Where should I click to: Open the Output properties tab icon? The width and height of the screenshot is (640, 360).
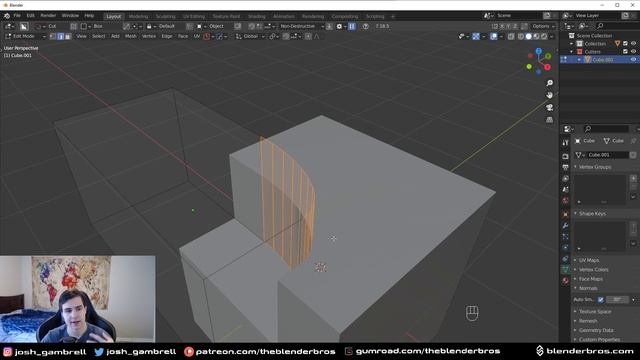(x=565, y=167)
